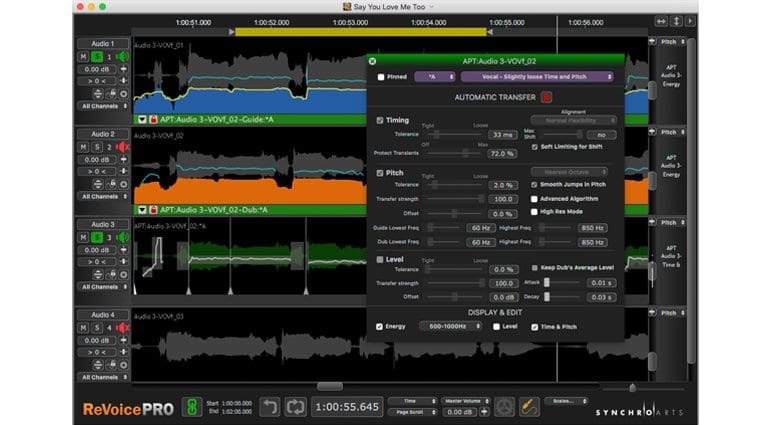Click the Audio 4 red muted speaker icon
Screen dimensions: 770x425
click(122, 328)
